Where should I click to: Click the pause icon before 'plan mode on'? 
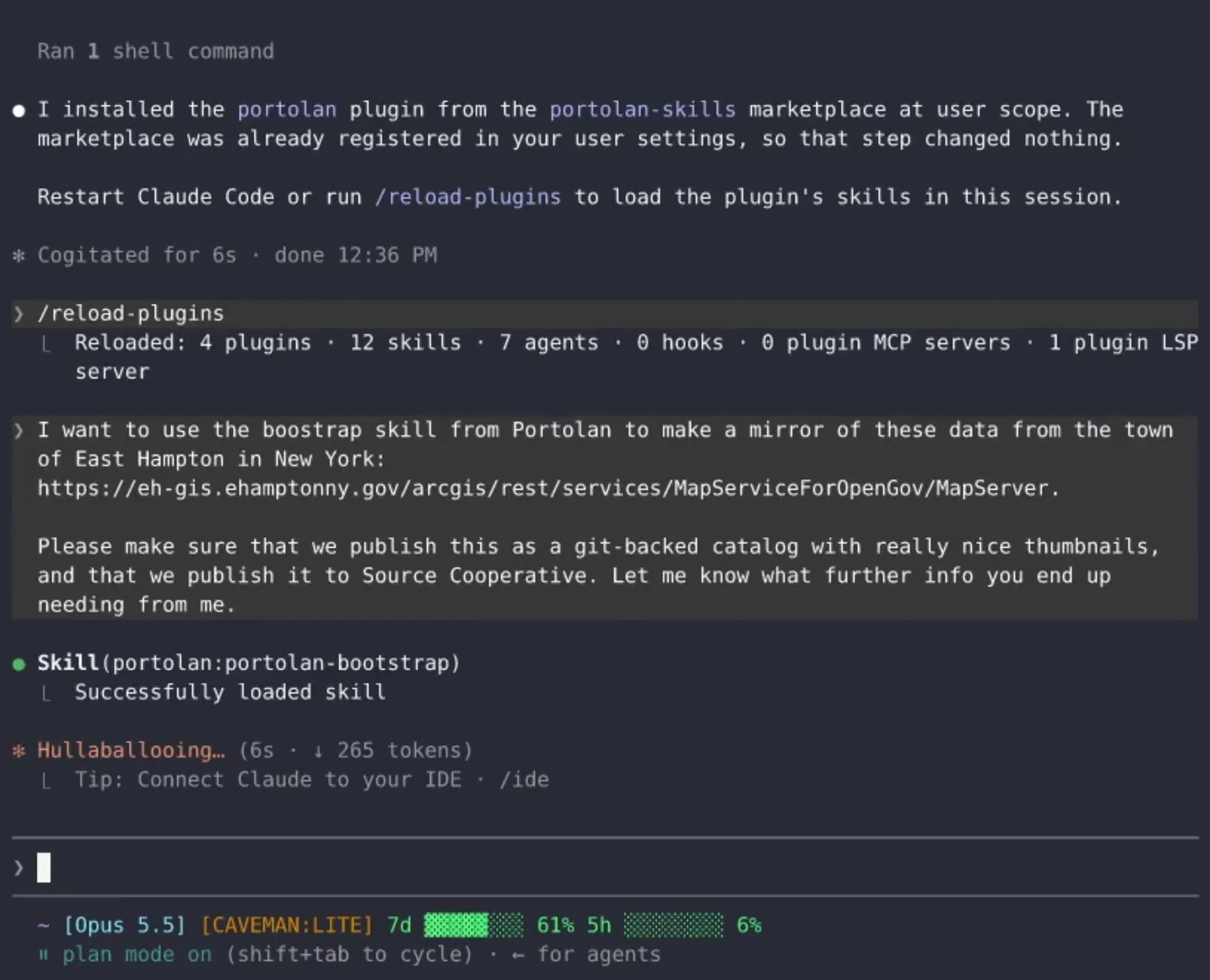point(44,954)
